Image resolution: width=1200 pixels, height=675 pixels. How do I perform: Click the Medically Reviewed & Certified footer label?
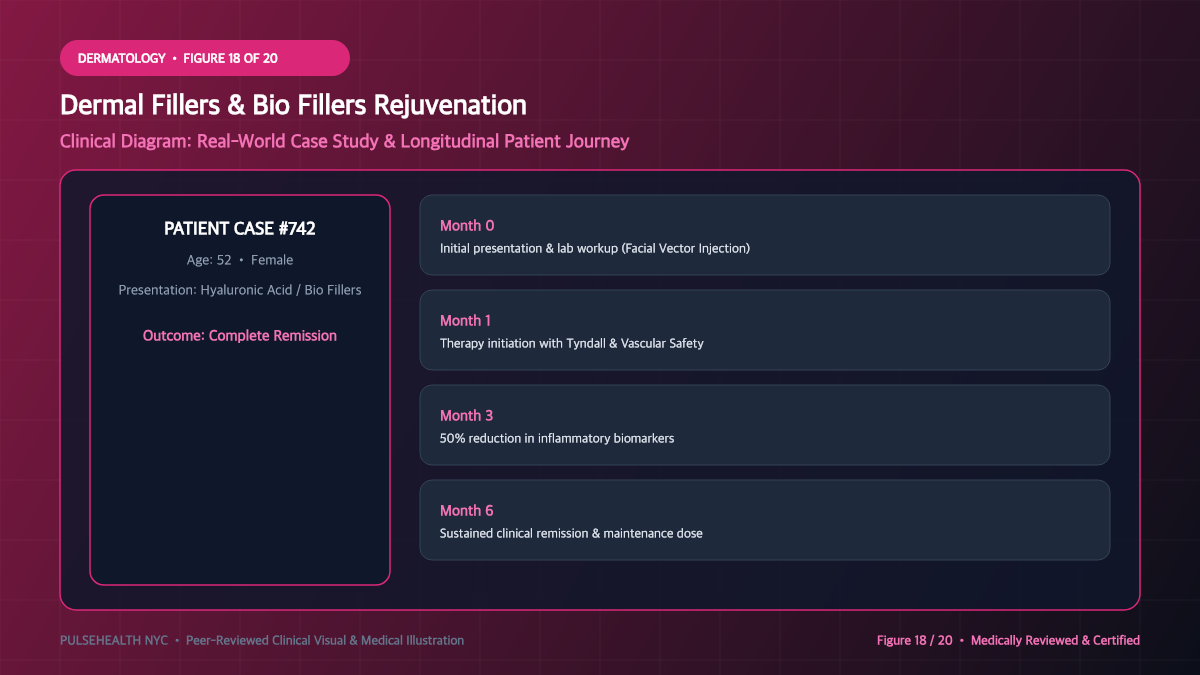tap(1055, 640)
